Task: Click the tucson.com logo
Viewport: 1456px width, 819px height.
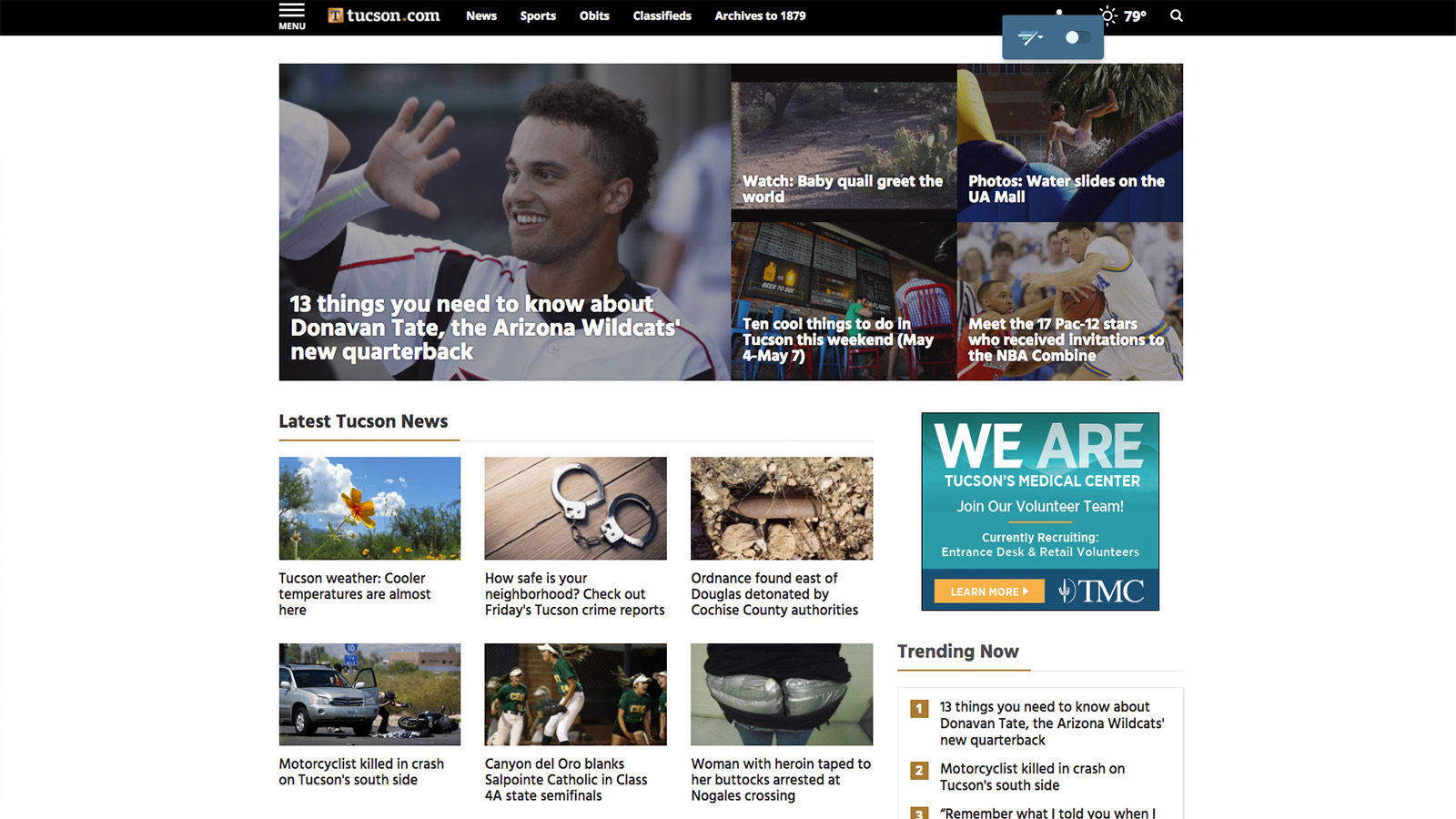Action: coord(384,15)
